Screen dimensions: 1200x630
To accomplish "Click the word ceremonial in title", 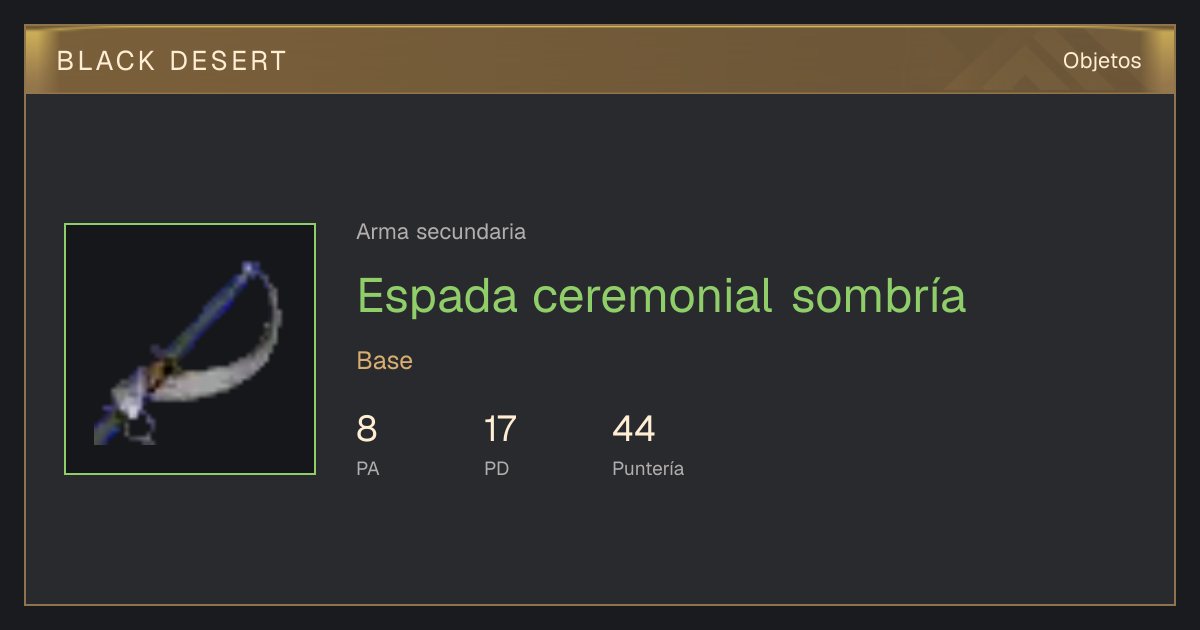I will coord(653,296).
